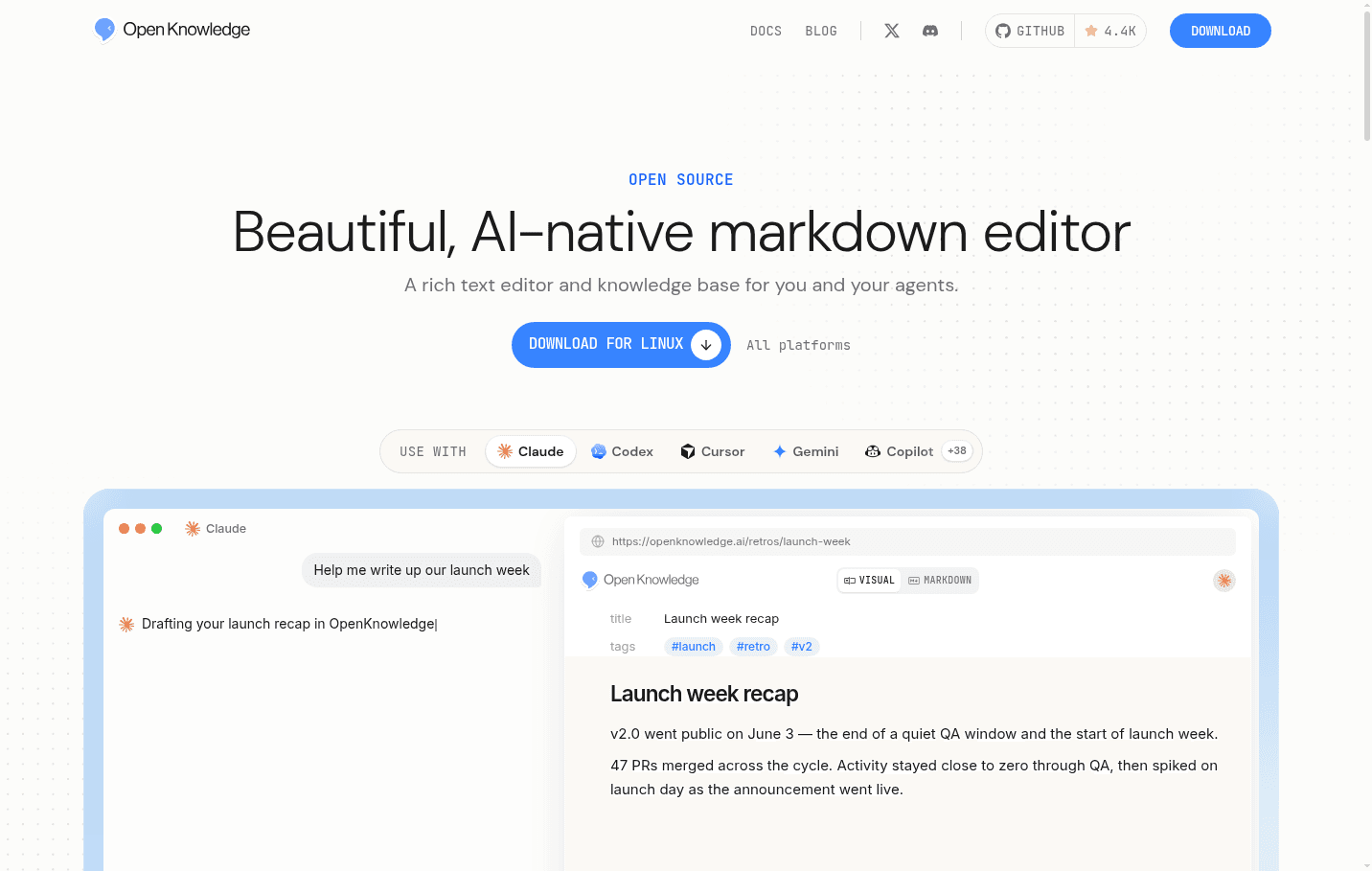Image resolution: width=1372 pixels, height=871 pixels.
Task: Click the Claude icon beside the drafting message
Action: [126, 624]
